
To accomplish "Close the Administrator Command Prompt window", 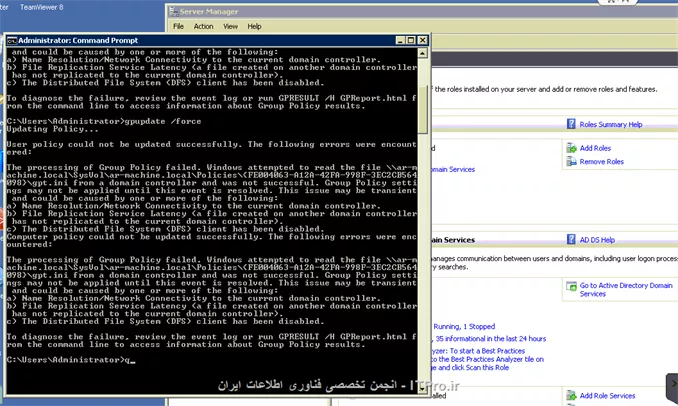I will click(x=422, y=40).
